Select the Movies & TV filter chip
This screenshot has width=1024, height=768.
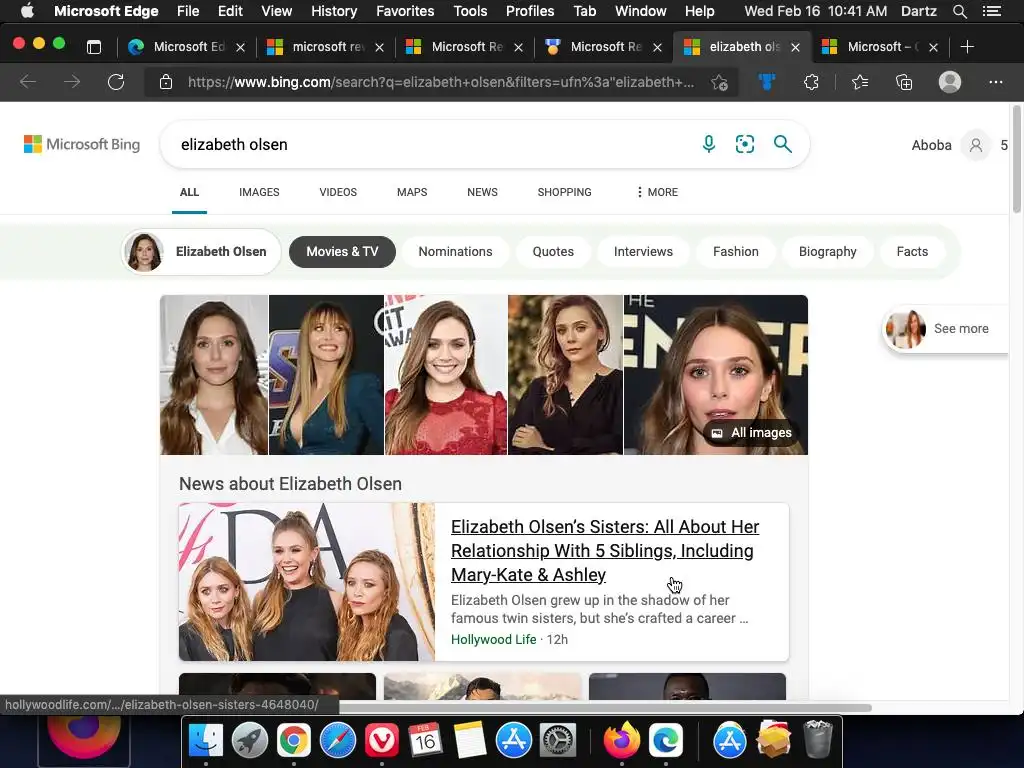342,251
